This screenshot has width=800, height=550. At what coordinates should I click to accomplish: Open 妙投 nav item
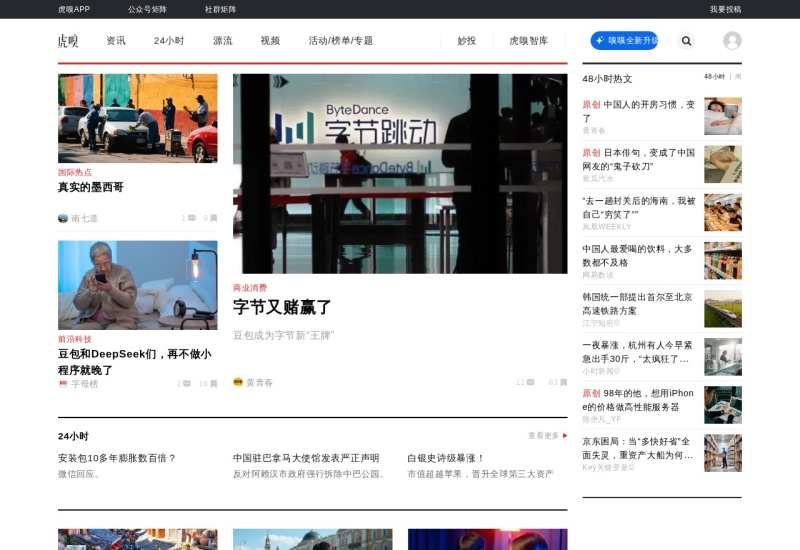pyautogui.click(x=466, y=41)
